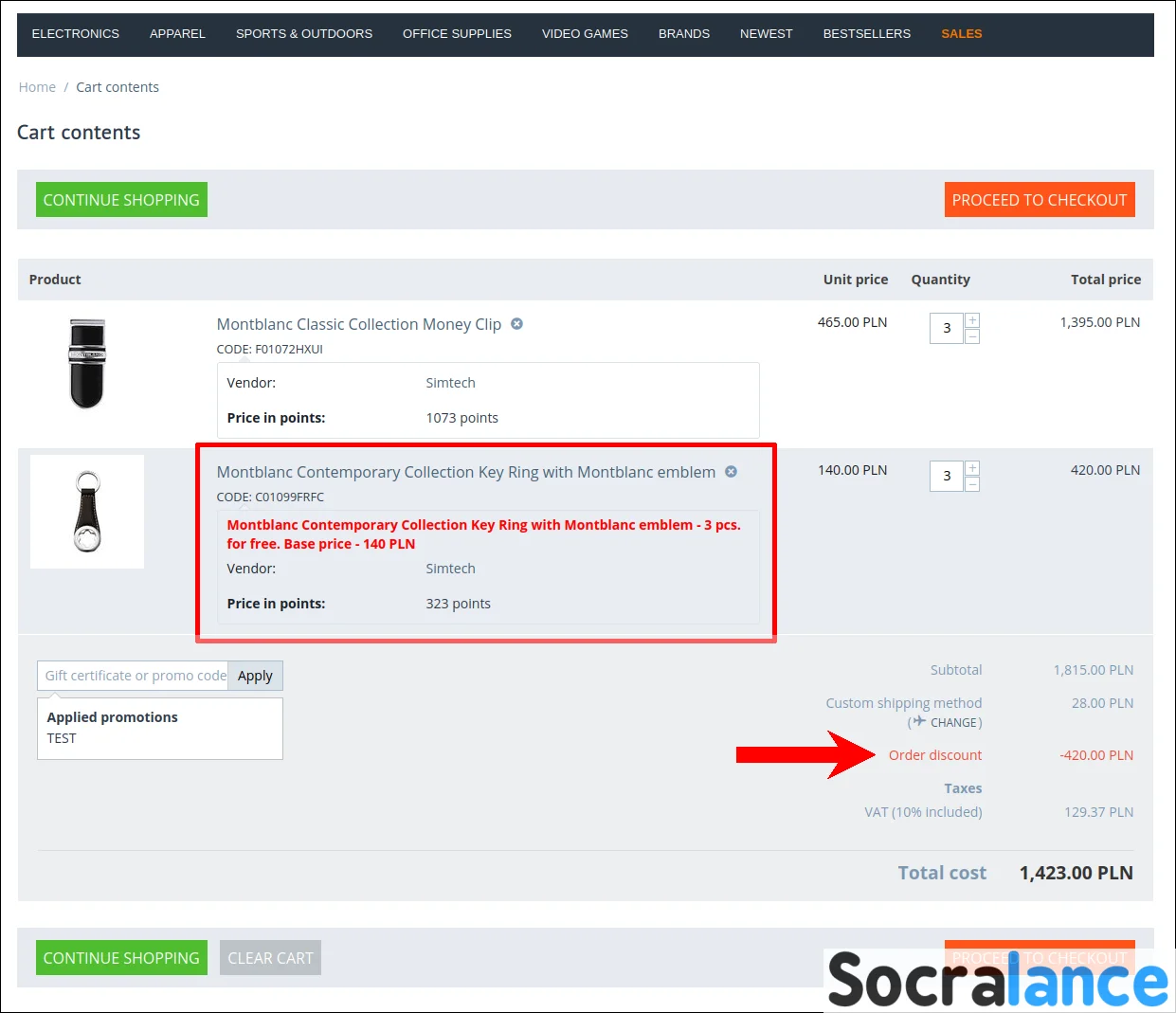The width and height of the screenshot is (1176, 1013).
Task: Click the Key Ring product thumbnail
Action: tap(87, 512)
